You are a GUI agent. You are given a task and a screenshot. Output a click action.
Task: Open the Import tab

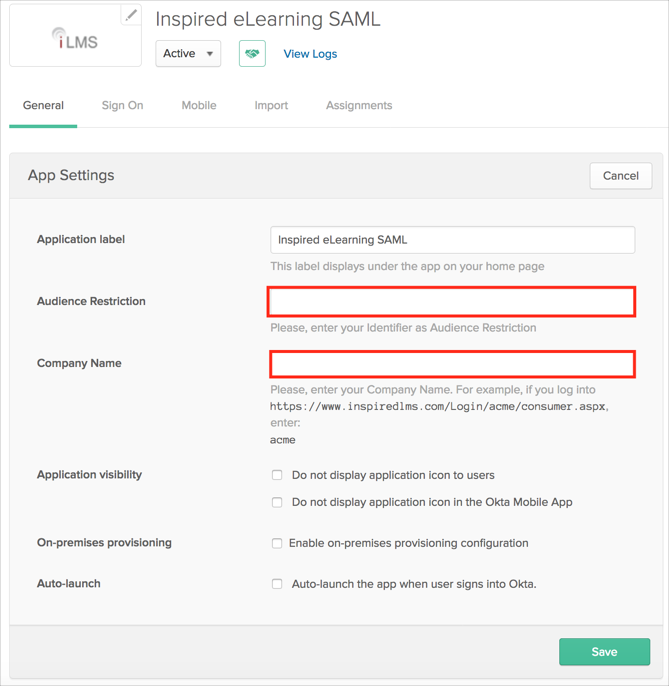[x=271, y=105]
